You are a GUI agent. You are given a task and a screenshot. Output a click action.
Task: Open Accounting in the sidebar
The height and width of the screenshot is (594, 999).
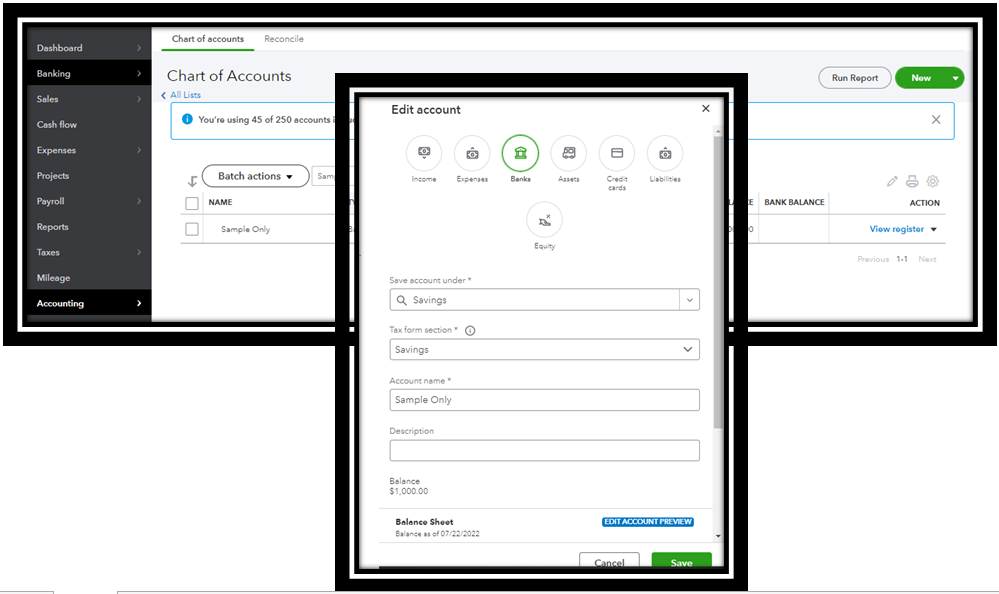(60, 303)
